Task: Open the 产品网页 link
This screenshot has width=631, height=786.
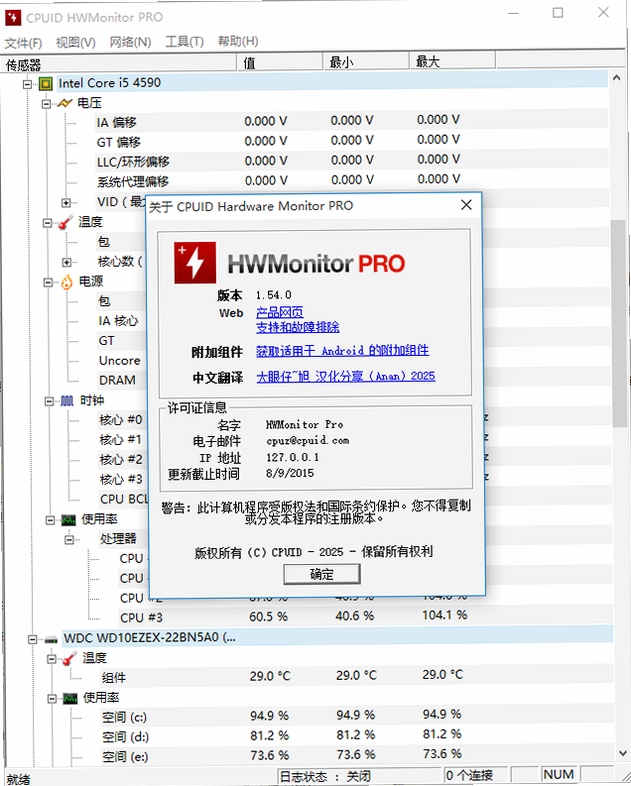Action: click(280, 313)
